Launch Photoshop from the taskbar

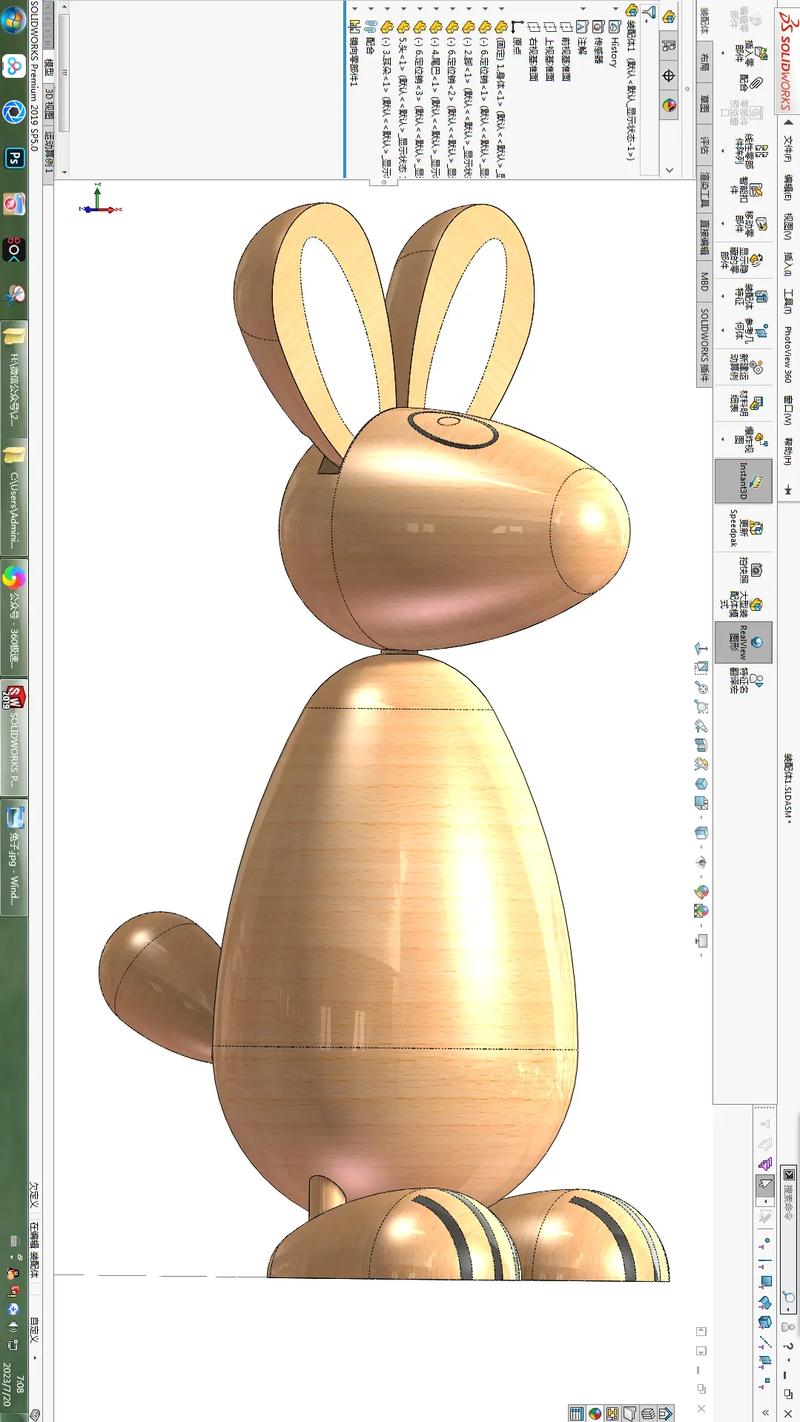(x=15, y=157)
